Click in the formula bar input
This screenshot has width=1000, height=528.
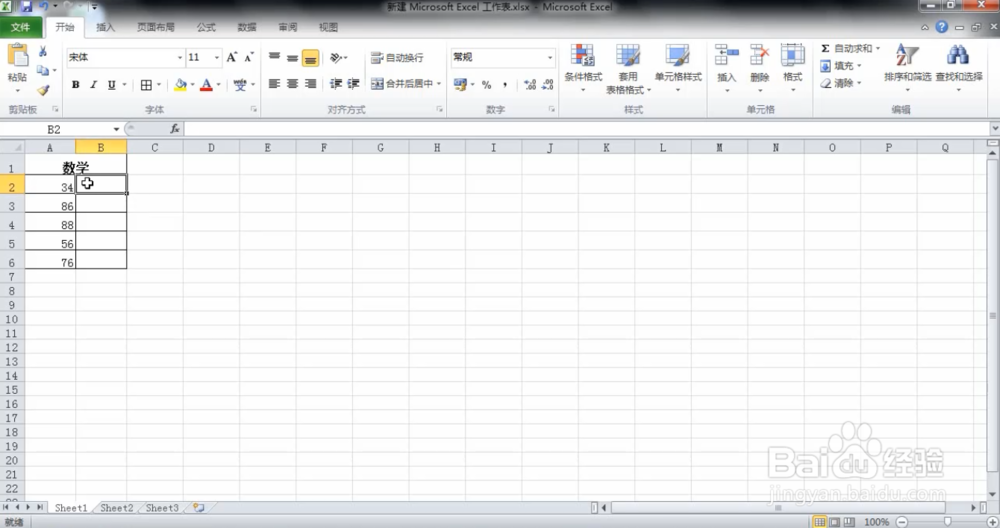point(587,129)
